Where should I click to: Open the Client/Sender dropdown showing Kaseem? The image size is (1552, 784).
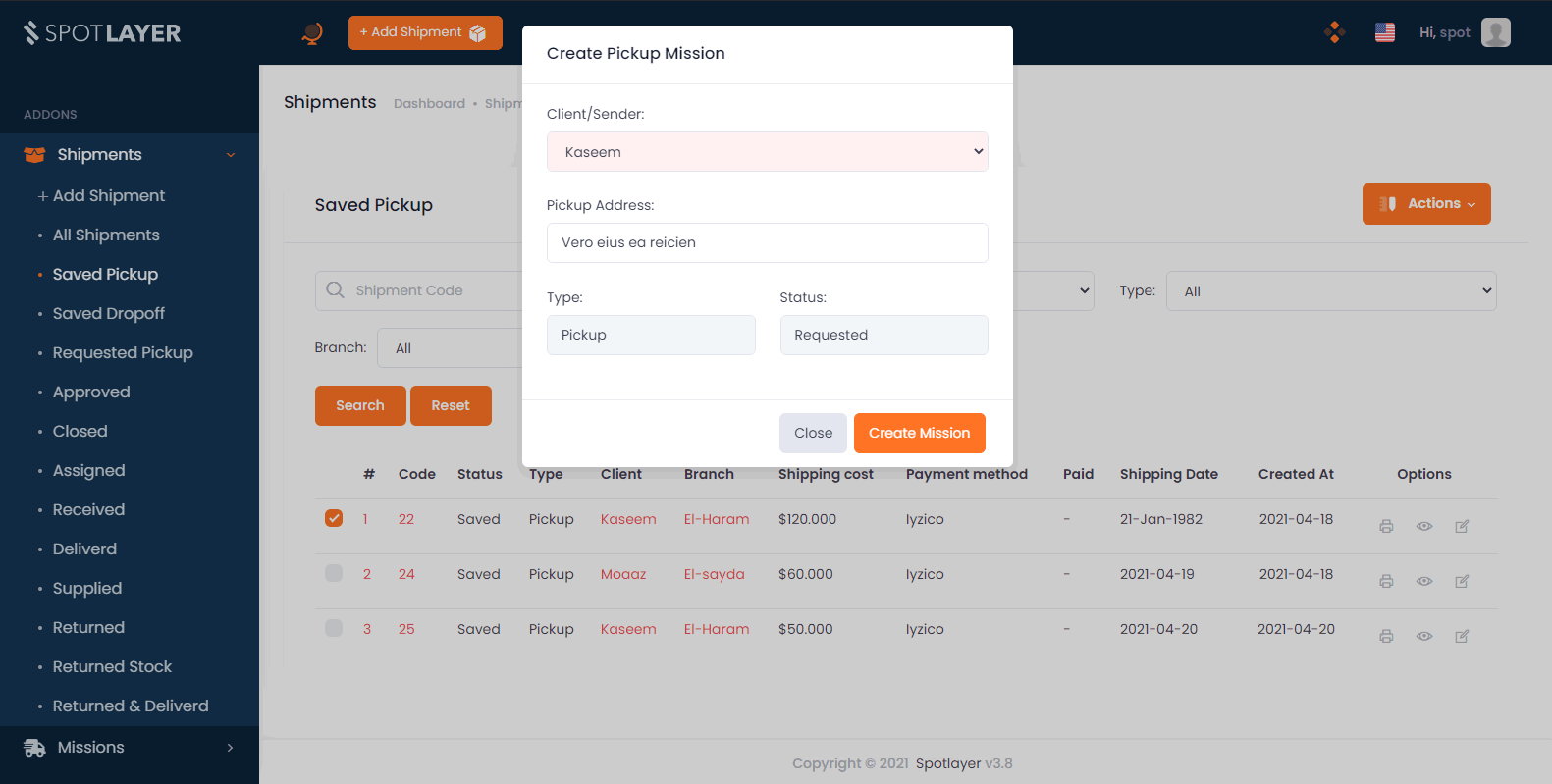pyautogui.click(x=768, y=152)
